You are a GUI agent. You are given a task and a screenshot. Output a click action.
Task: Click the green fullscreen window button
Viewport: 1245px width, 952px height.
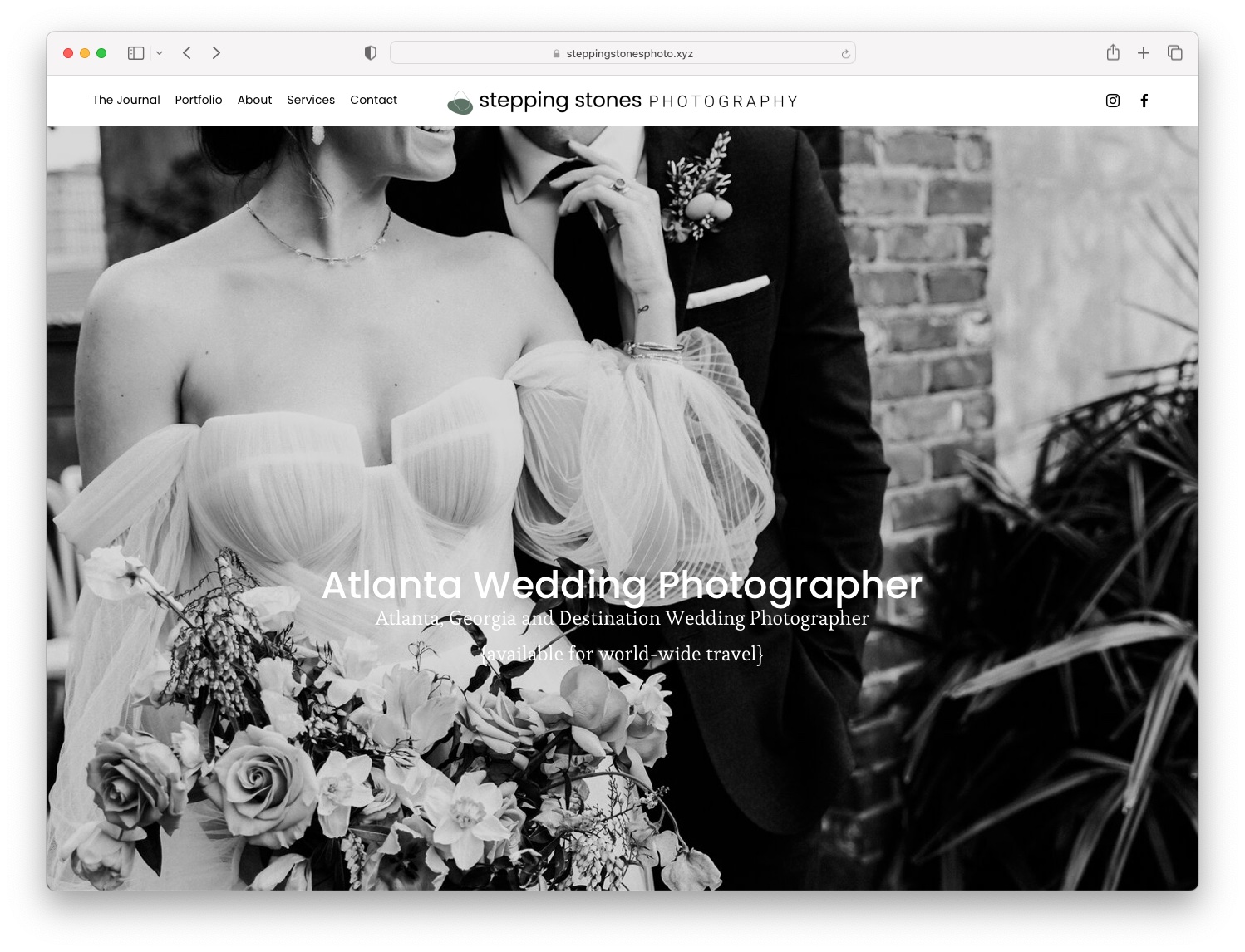(101, 52)
